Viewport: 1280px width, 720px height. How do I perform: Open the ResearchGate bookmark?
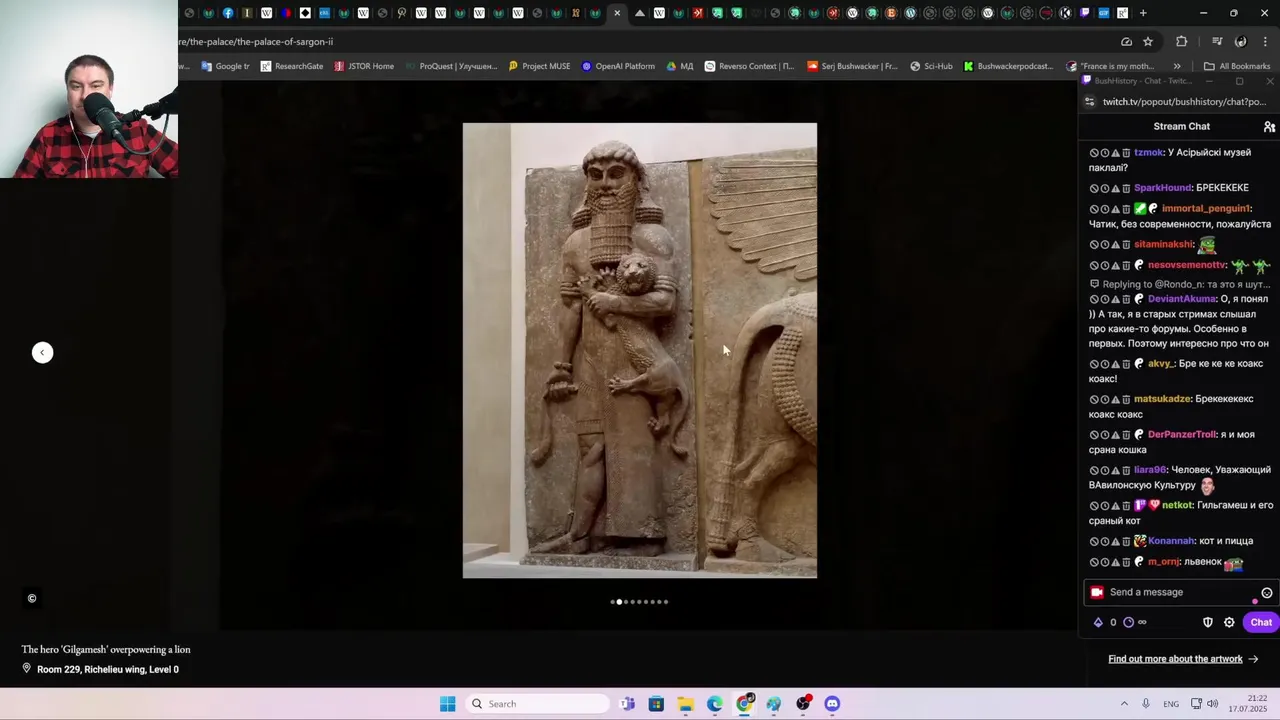coord(291,66)
